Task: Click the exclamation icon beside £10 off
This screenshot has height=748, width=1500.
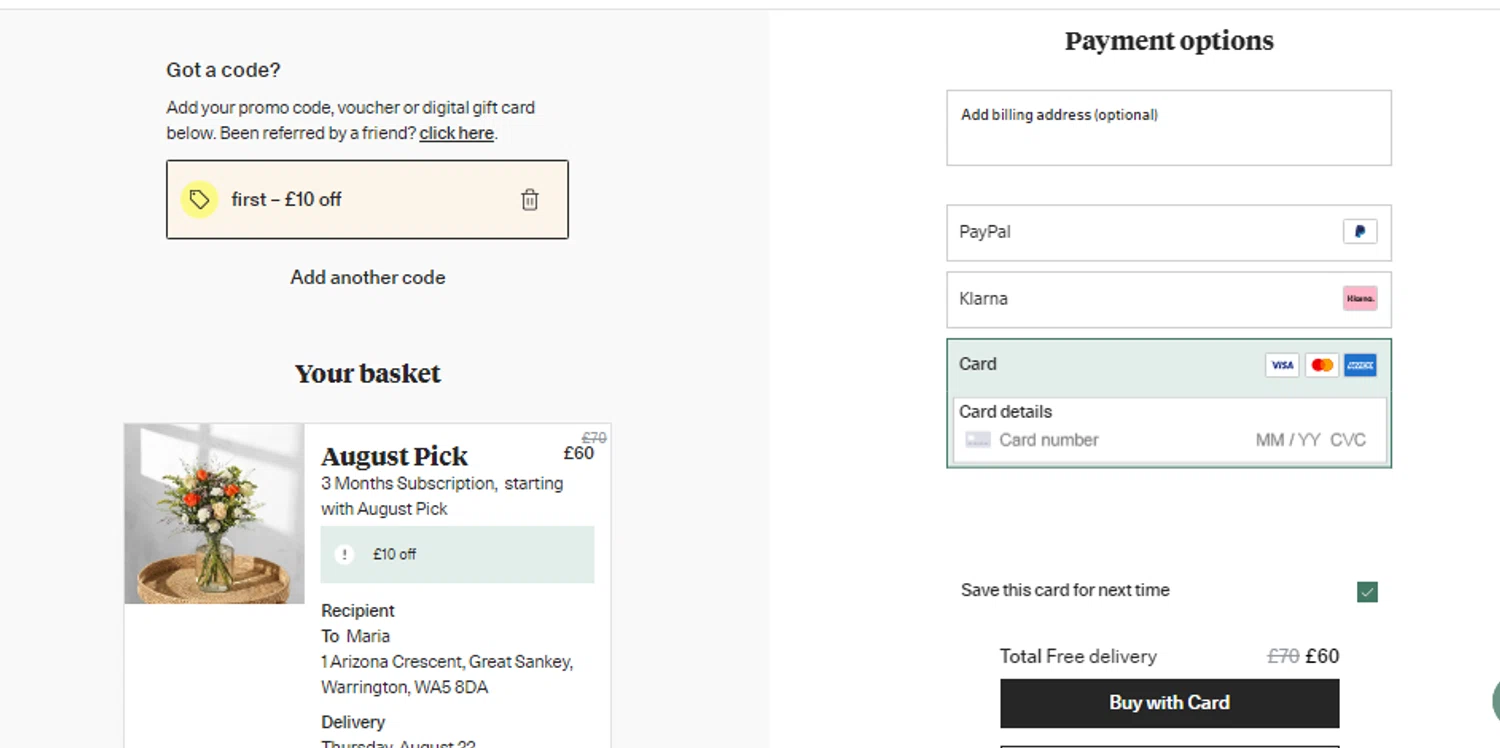Action: 344,554
